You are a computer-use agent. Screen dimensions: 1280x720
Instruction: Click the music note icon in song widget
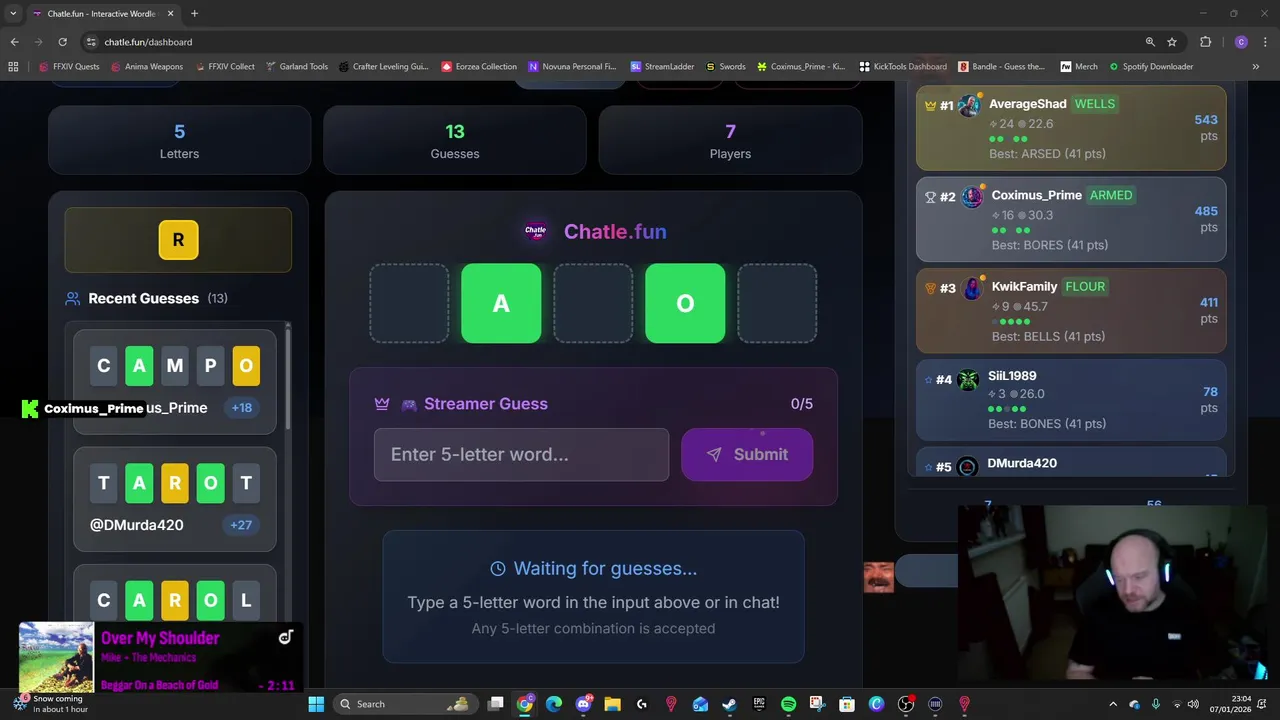pos(285,637)
